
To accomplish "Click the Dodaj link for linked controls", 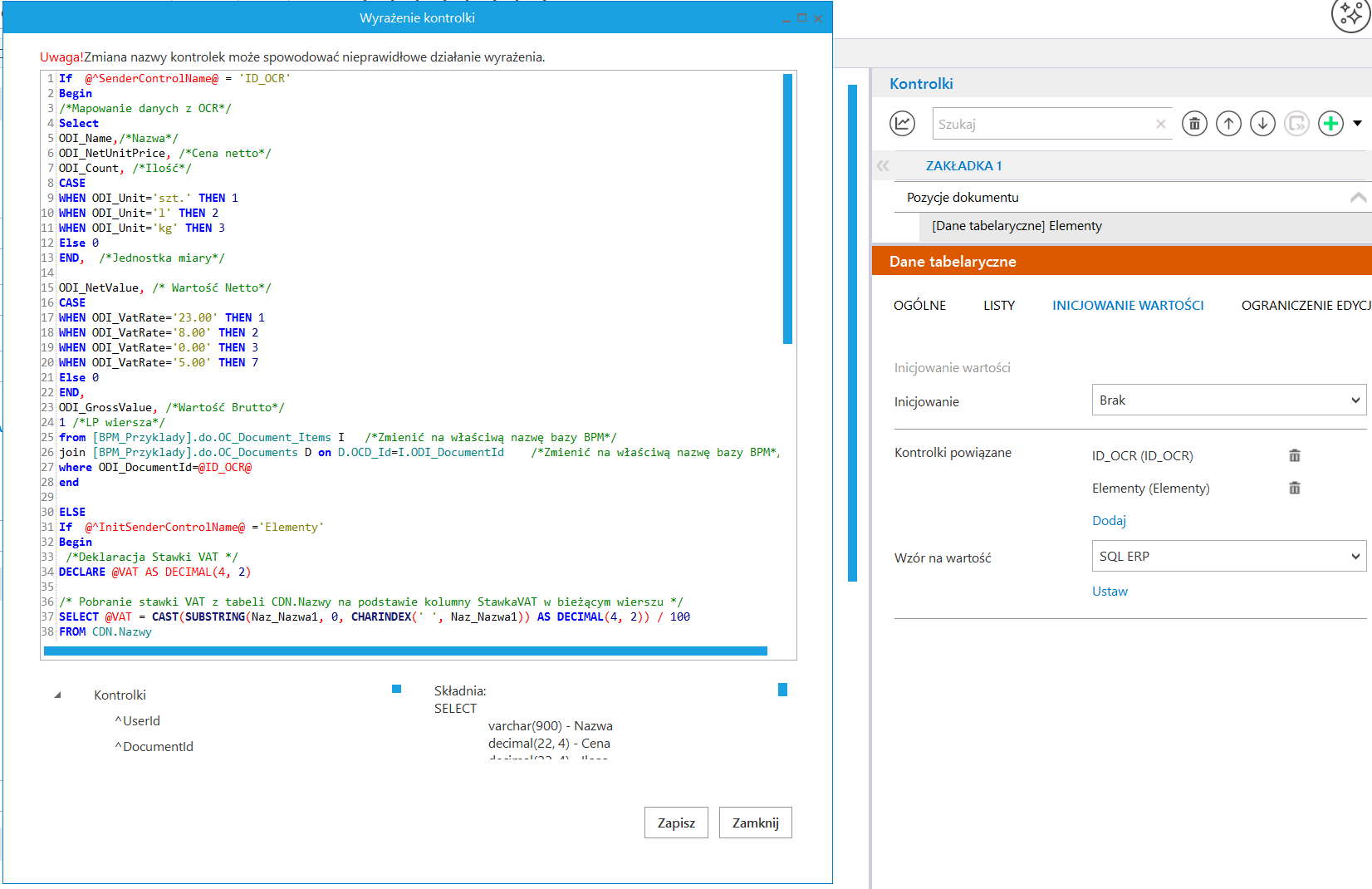I will (x=1109, y=521).
